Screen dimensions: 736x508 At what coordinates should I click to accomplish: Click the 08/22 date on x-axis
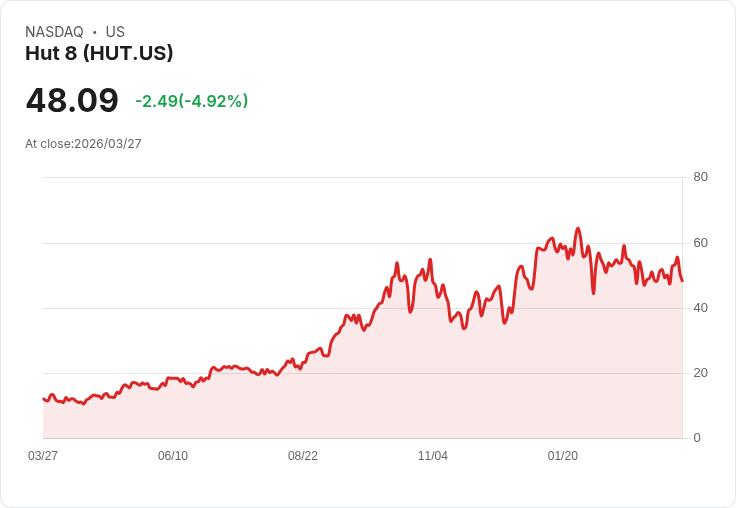[303, 456]
